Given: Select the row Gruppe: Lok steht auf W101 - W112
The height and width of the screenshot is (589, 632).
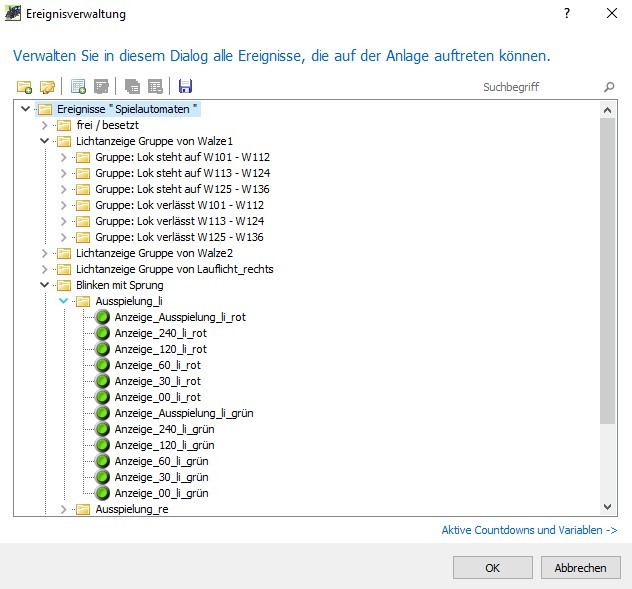Looking at the screenshot, I should coord(183,157).
